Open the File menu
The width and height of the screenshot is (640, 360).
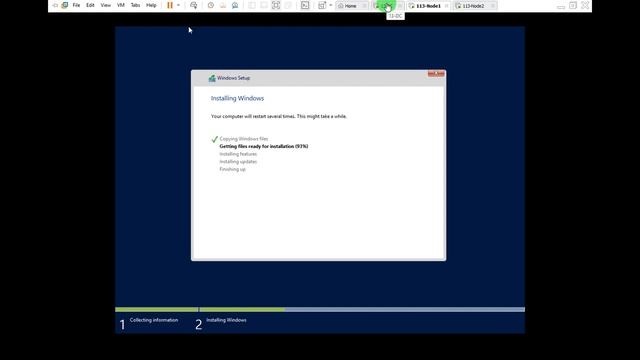point(76,5)
